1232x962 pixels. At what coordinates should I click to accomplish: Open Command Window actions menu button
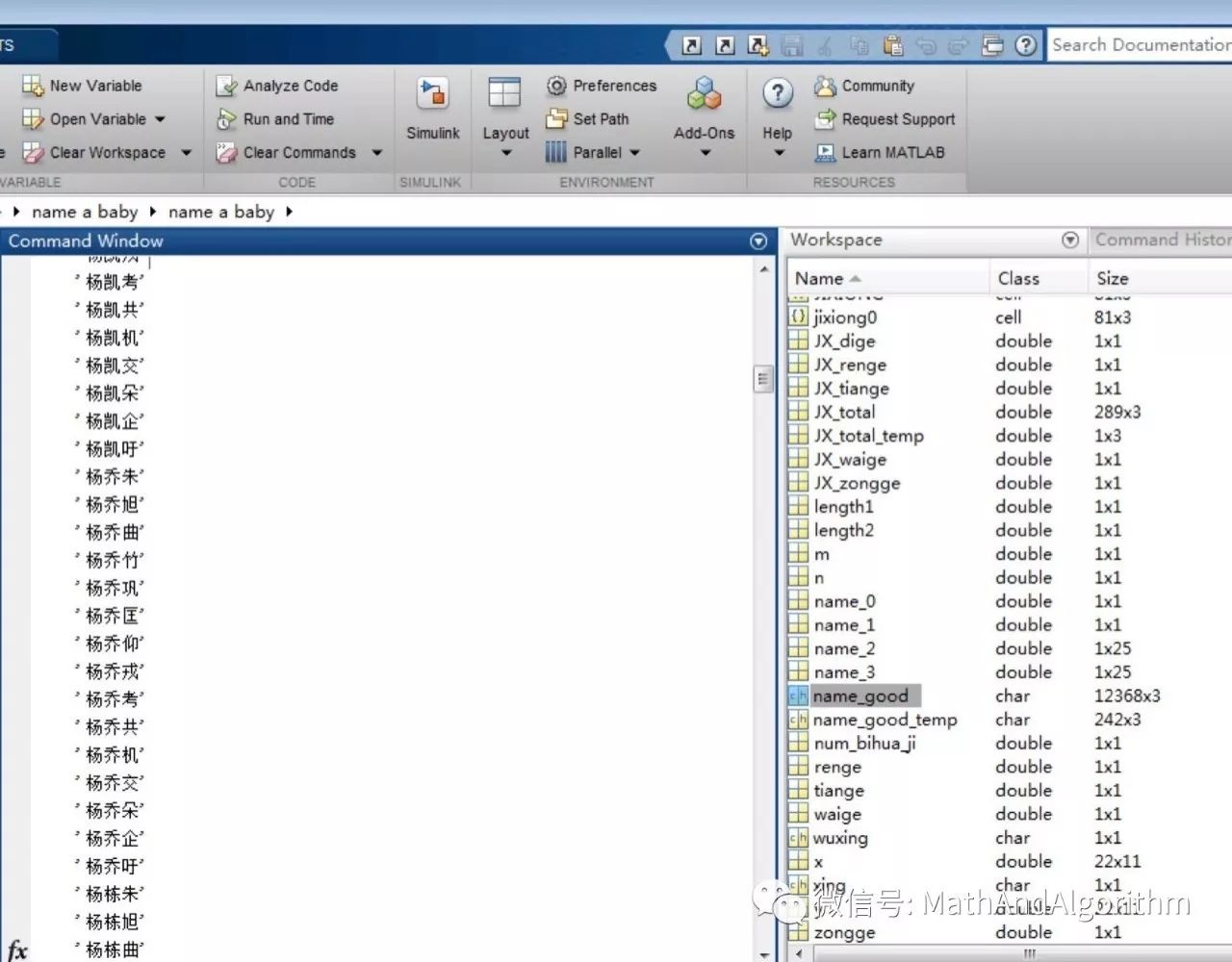758,241
